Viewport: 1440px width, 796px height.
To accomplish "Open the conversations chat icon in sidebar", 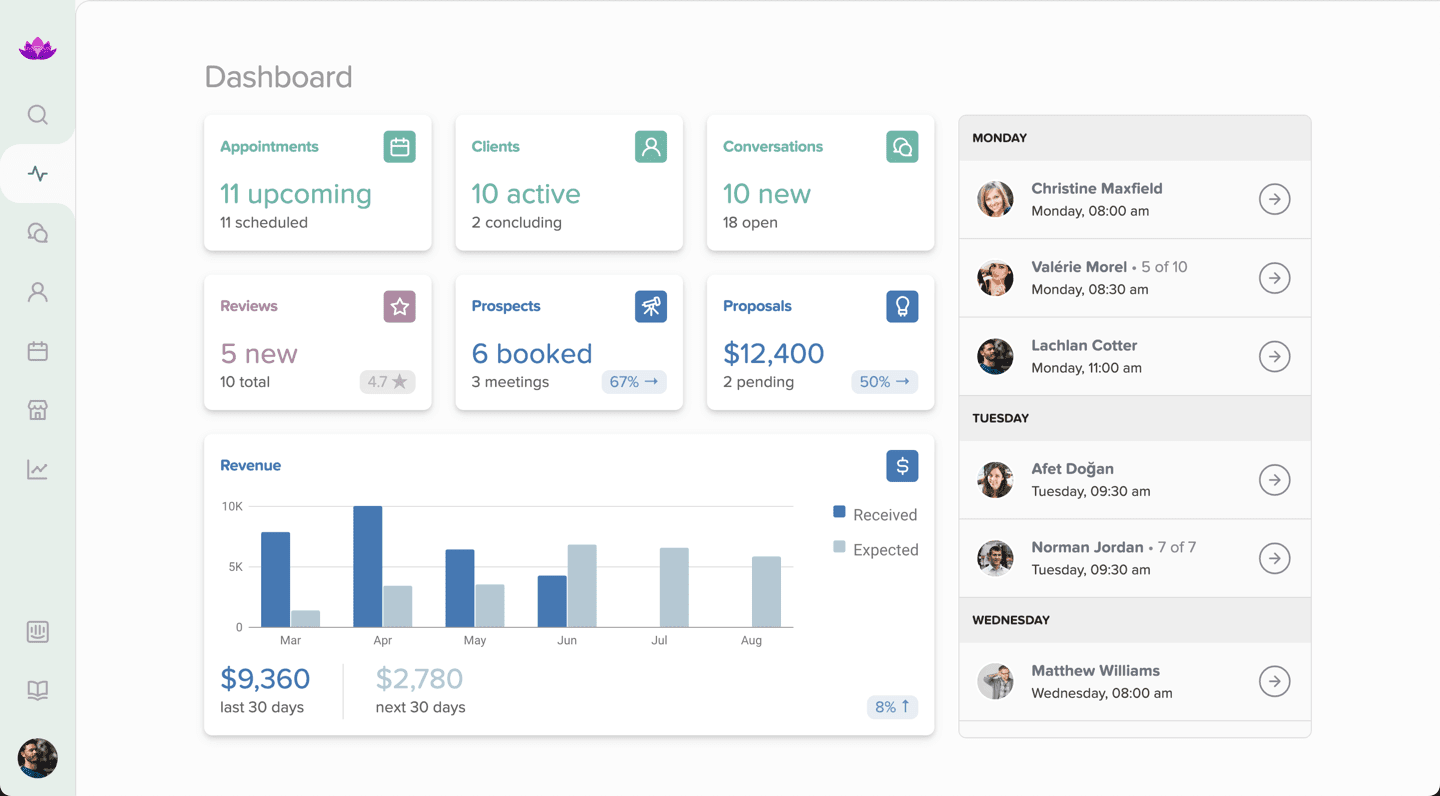I will 37,232.
